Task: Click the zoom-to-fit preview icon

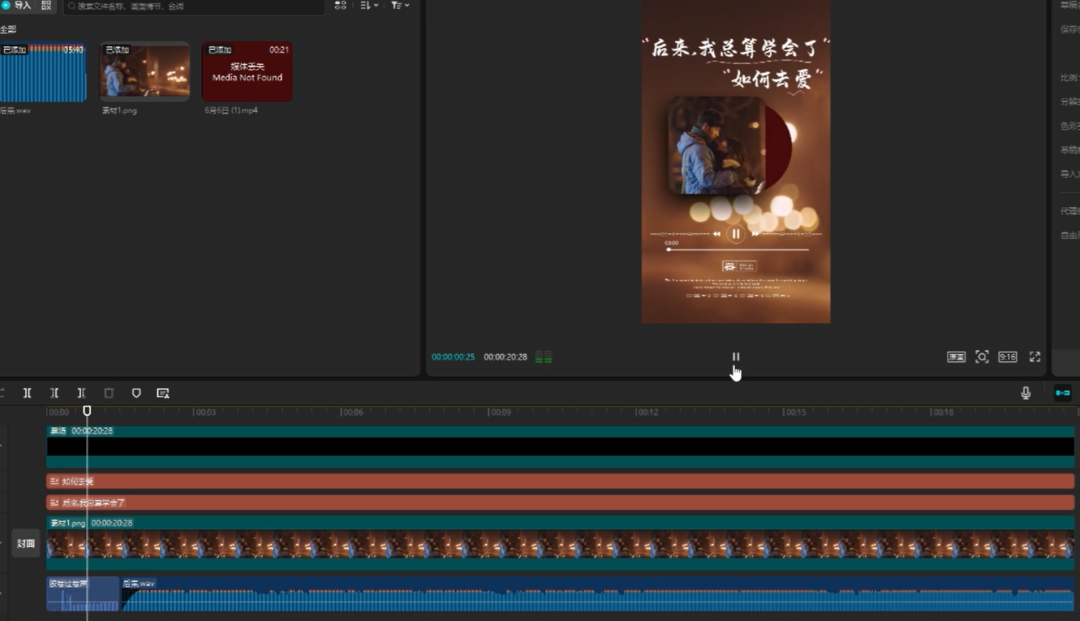Action: pos(982,357)
